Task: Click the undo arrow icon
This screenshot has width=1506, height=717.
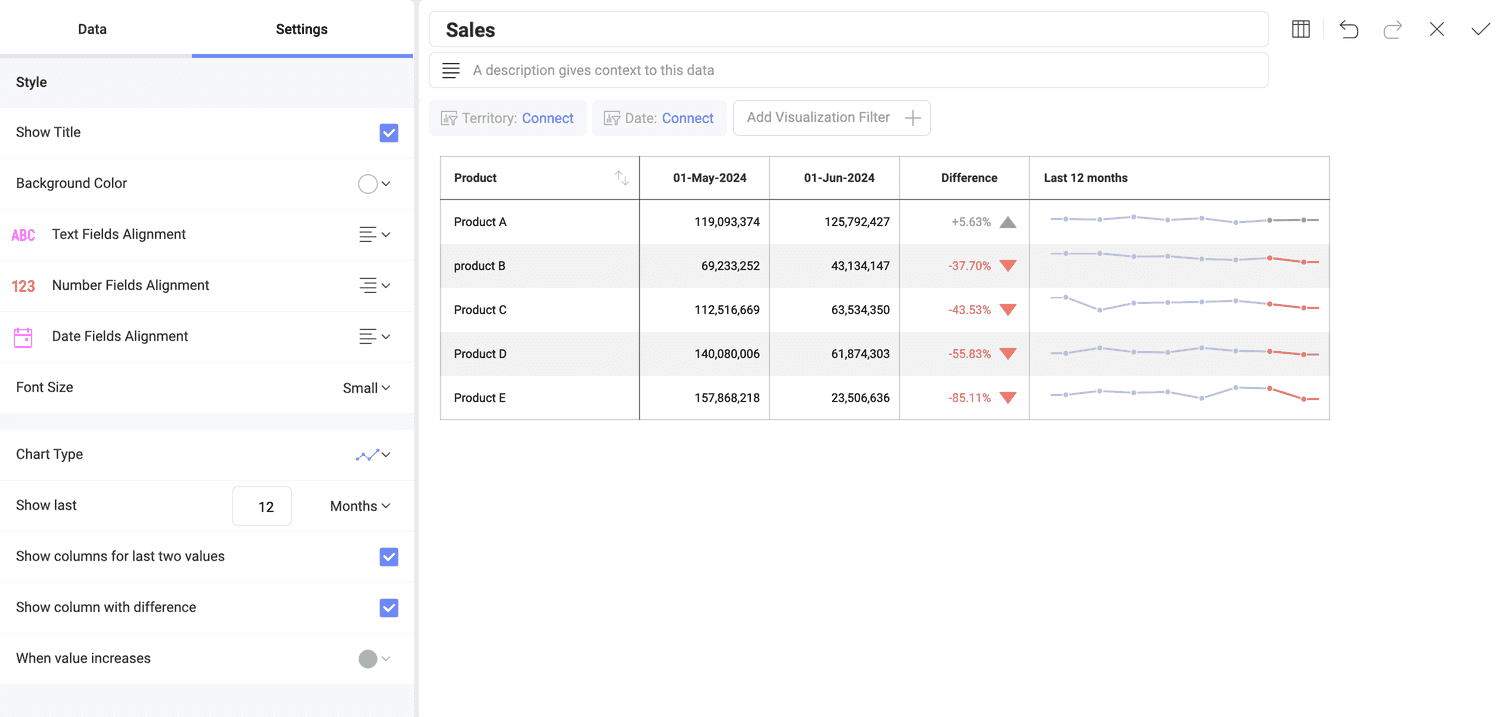Action: [1349, 29]
